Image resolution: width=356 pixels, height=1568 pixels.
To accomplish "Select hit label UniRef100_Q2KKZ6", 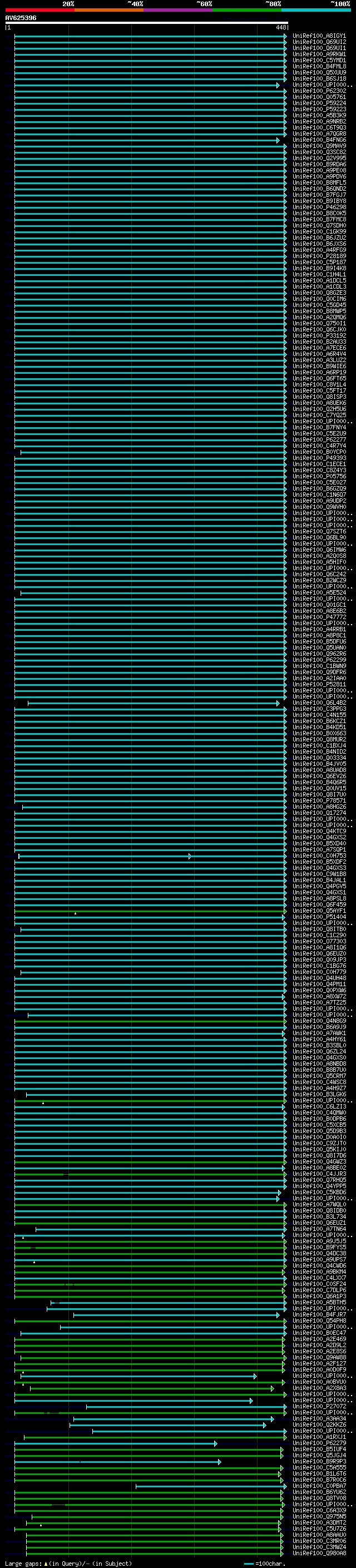I will 319,1425.
